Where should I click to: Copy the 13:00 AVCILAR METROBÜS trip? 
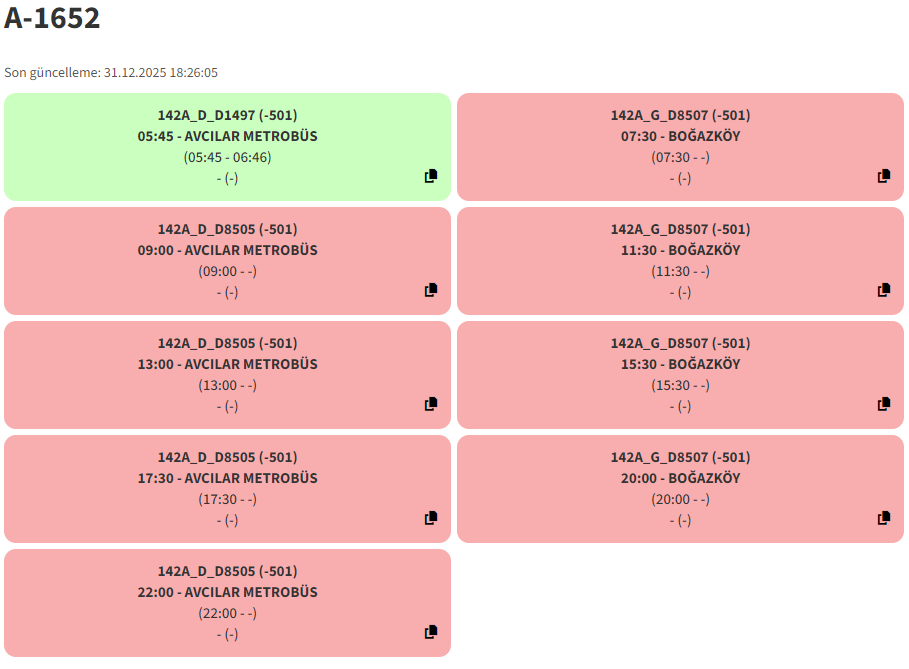431,404
